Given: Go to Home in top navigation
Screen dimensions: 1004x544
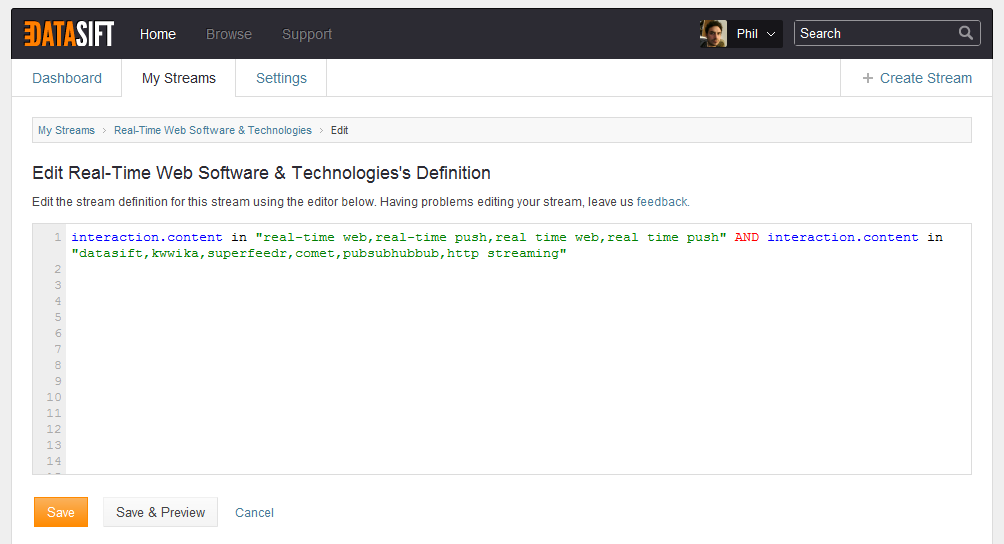Looking at the screenshot, I should click(x=158, y=34).
